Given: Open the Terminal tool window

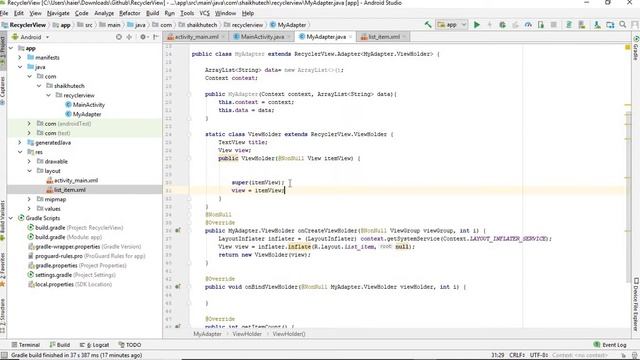Looking at the screenshot, I should (x=26, y=345).
